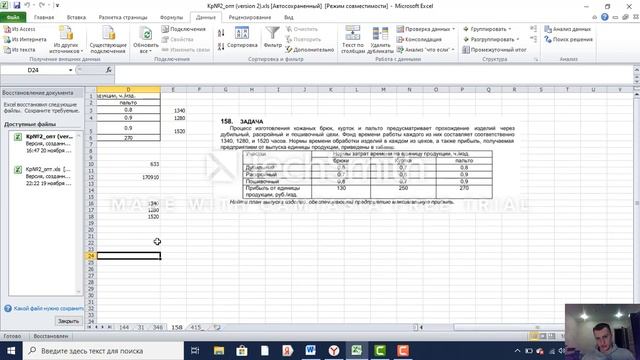Select second recovered file KpNR2_onт.xls
This screenshot has height=360, width=640.
tap(45, 176)
